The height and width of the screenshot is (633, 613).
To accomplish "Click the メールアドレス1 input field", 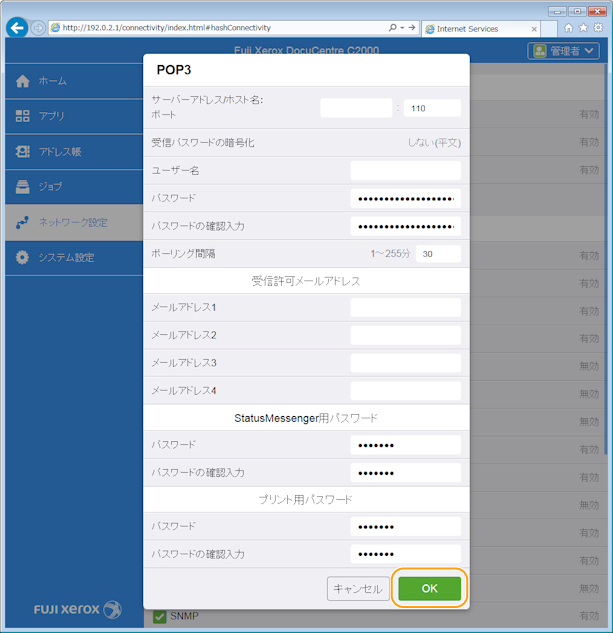I will [405, 307].
